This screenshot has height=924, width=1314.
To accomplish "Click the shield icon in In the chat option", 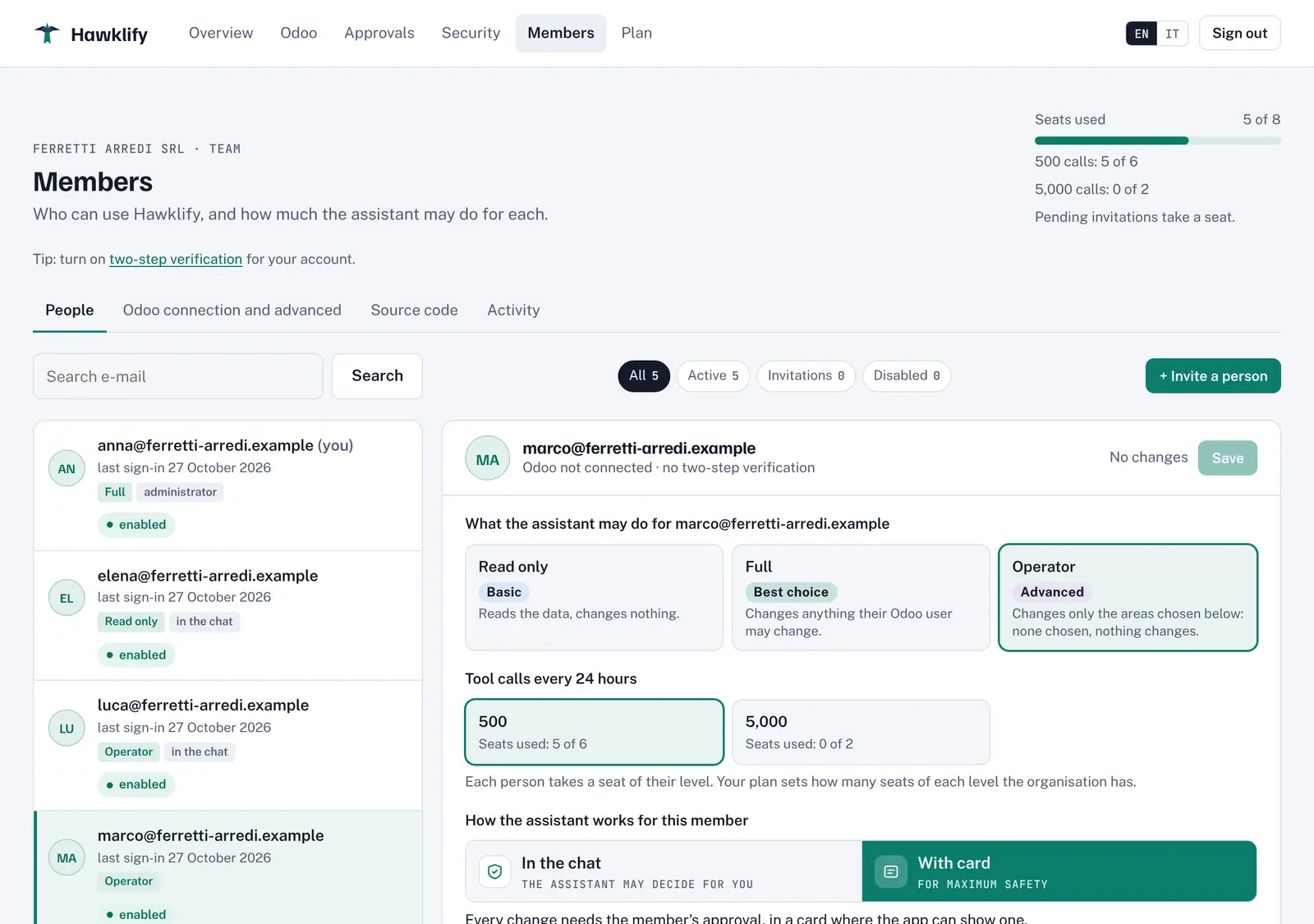I will [494, 871].
